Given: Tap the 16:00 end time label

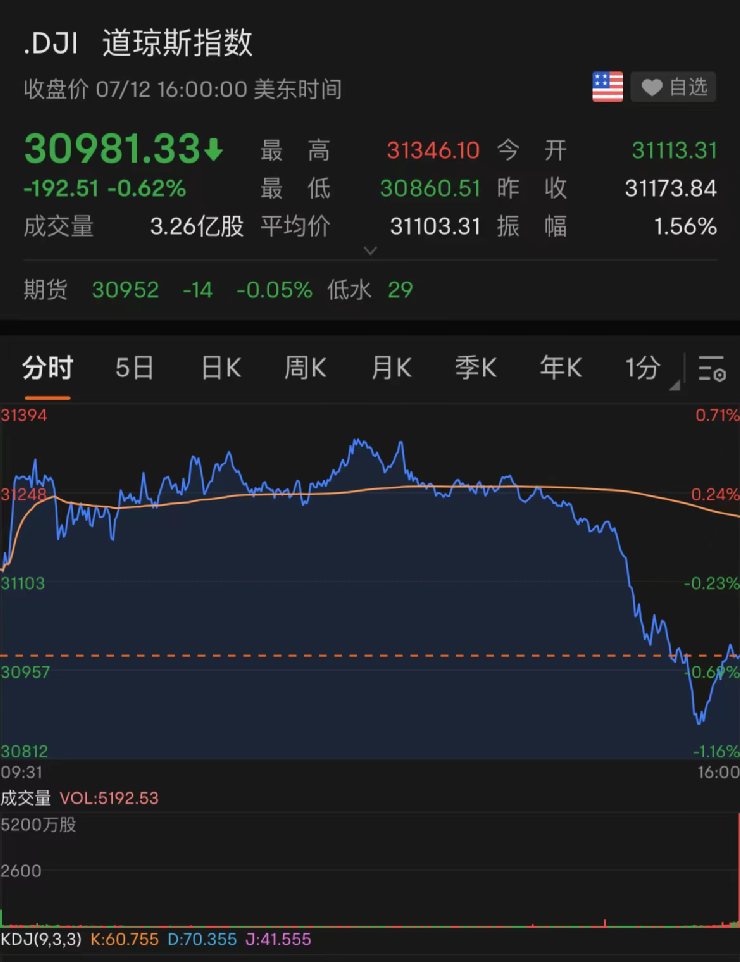Looking at the screenshot, I should click(x=719, y=772).
